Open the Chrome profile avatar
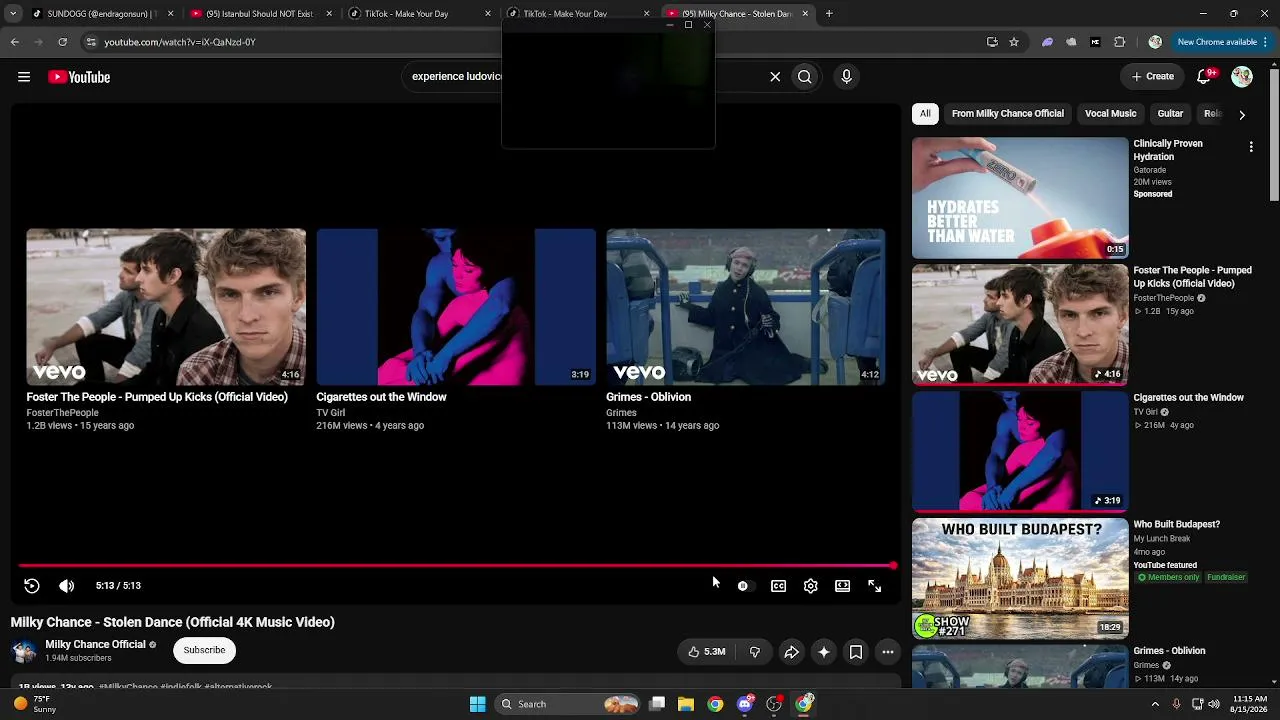 coord(1155,42)
